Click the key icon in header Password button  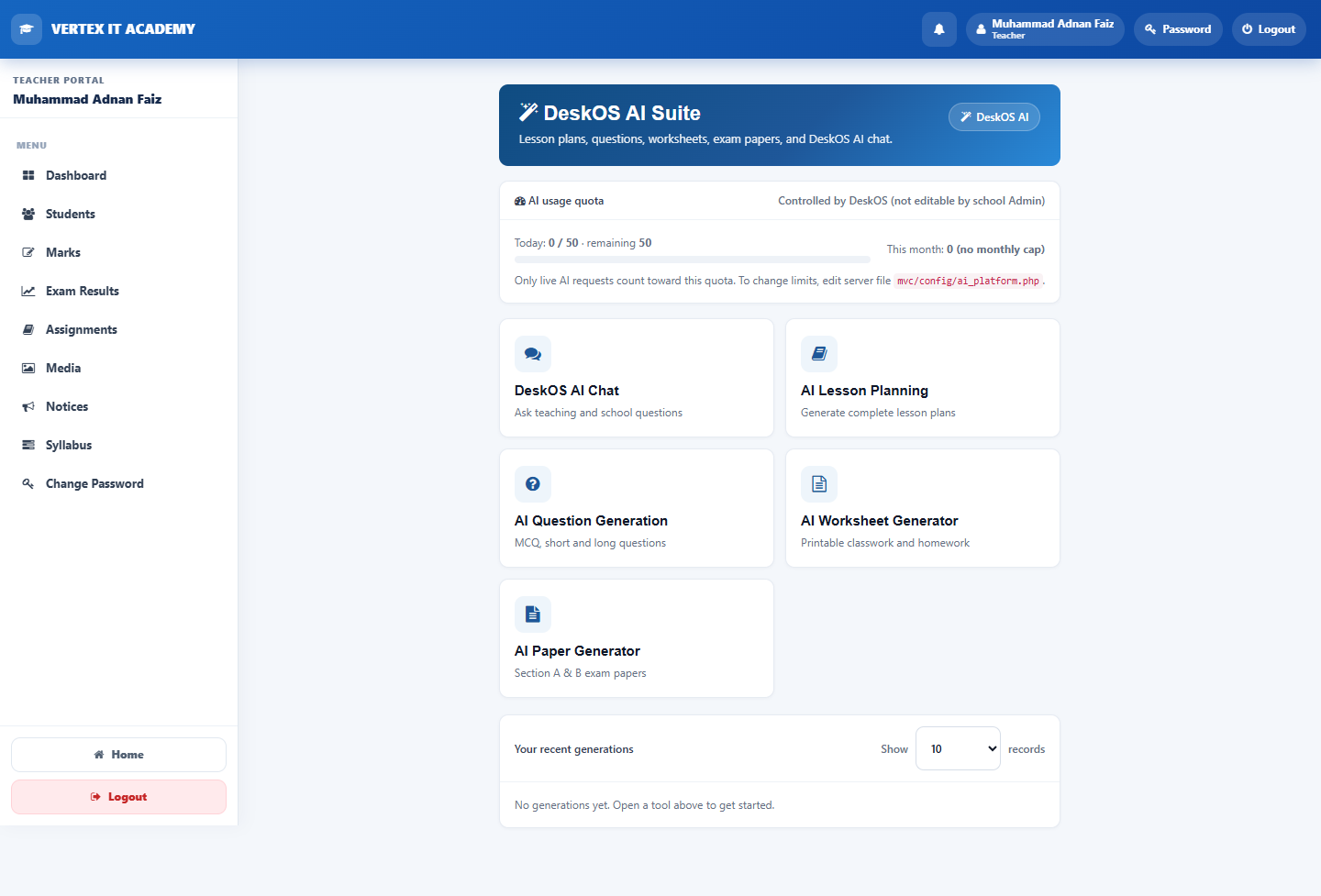click(1150, 29)
